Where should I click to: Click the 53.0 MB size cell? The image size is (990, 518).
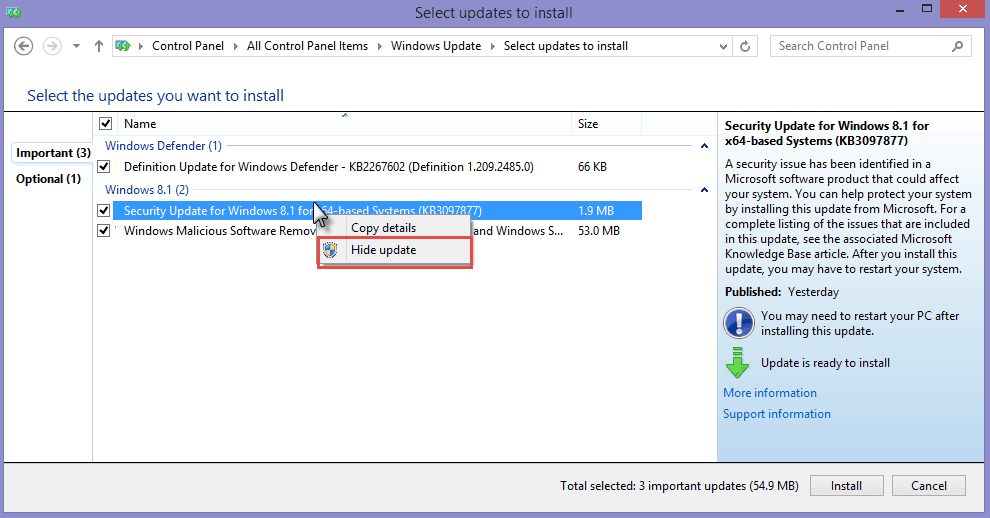[x=599, y=231]
